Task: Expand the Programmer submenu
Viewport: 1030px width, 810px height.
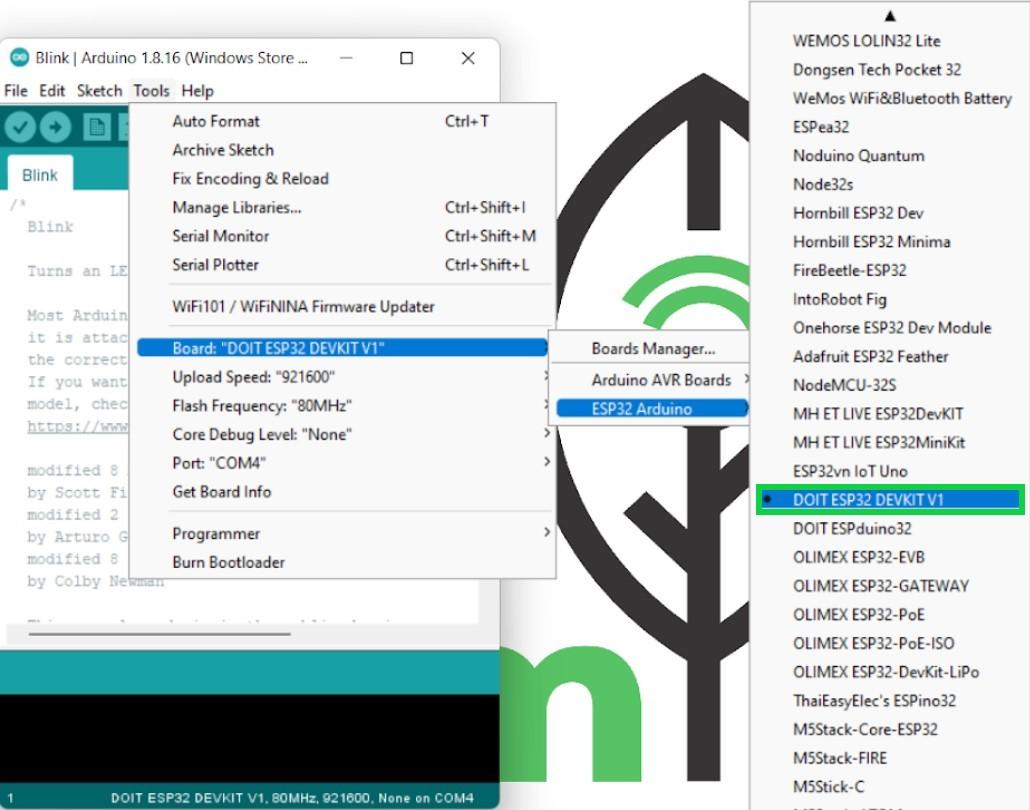Action: 300,533
